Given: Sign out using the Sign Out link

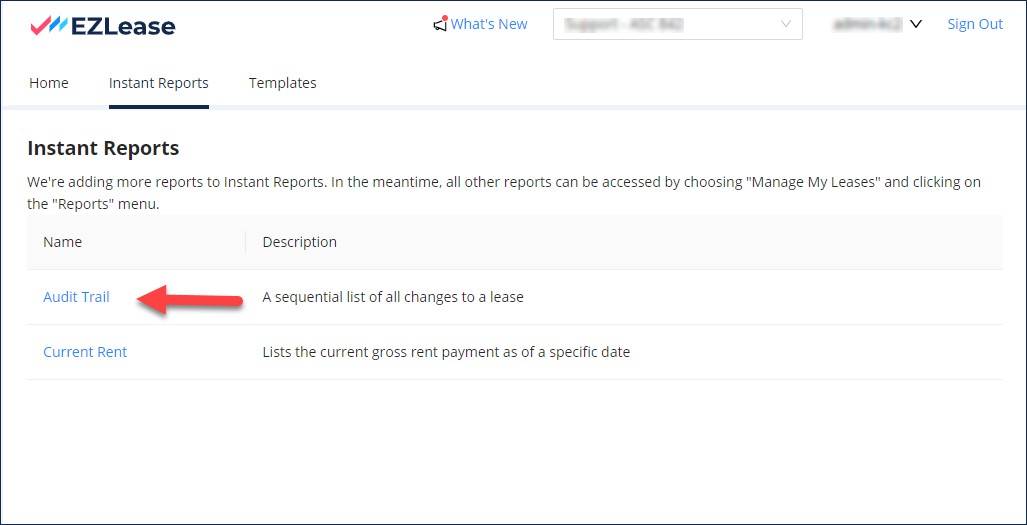Looking at the screenshot, I should 974,24.
